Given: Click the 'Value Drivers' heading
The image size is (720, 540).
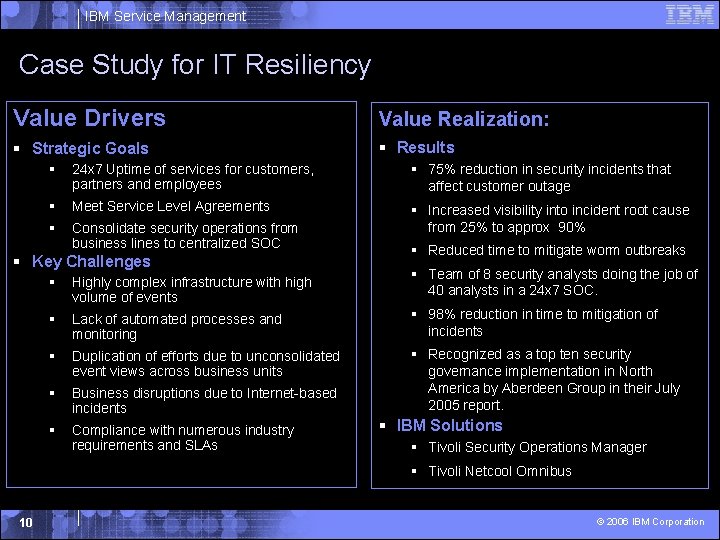Looking at the screenshot, I should 89,118.
